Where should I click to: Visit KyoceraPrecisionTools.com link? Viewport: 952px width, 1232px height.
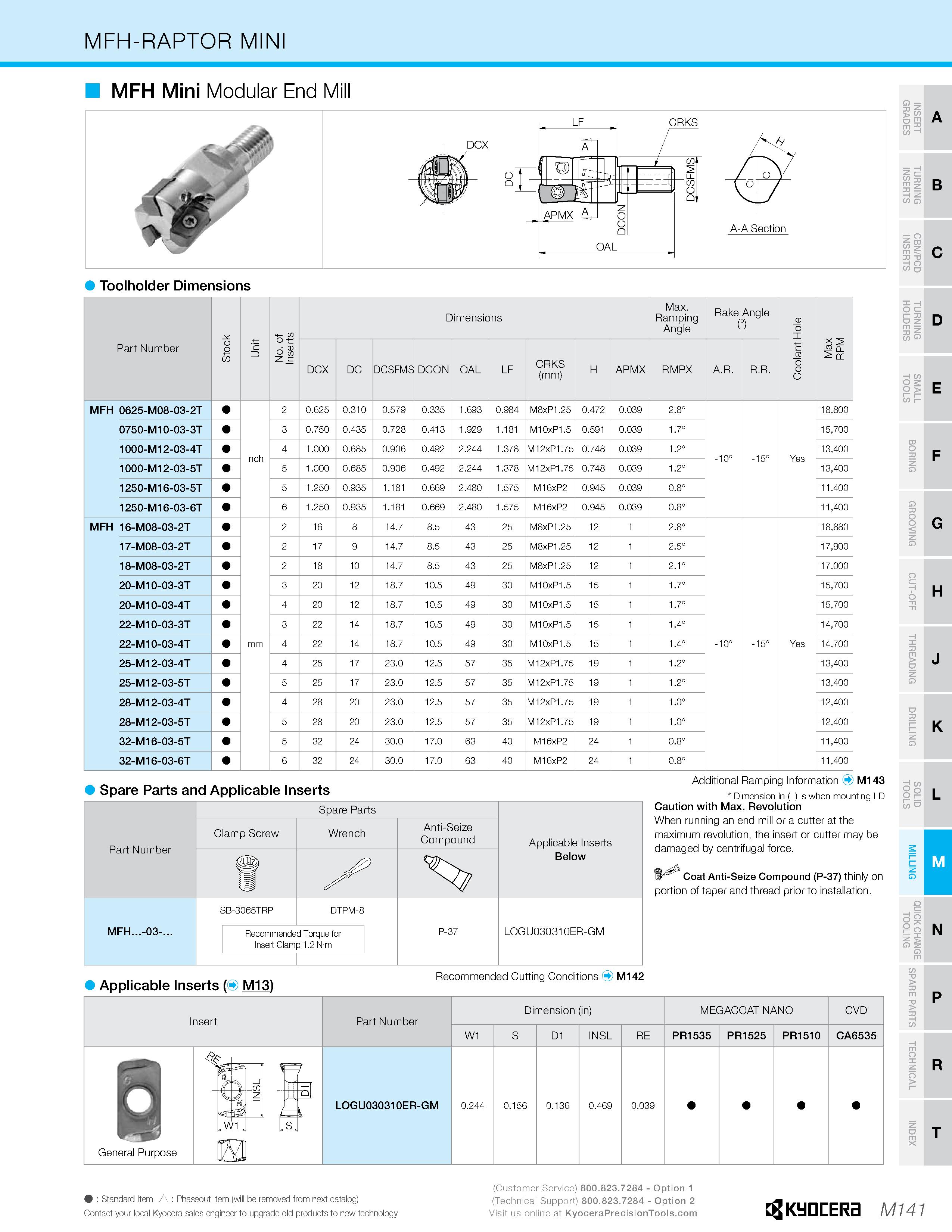coord(631,1213)
